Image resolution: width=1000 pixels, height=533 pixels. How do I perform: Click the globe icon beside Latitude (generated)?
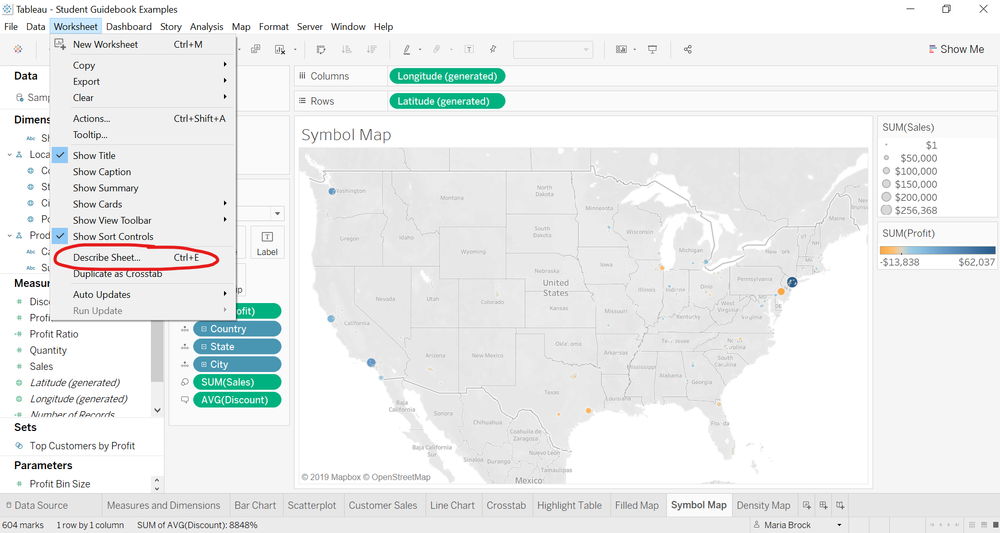[19, 383]
